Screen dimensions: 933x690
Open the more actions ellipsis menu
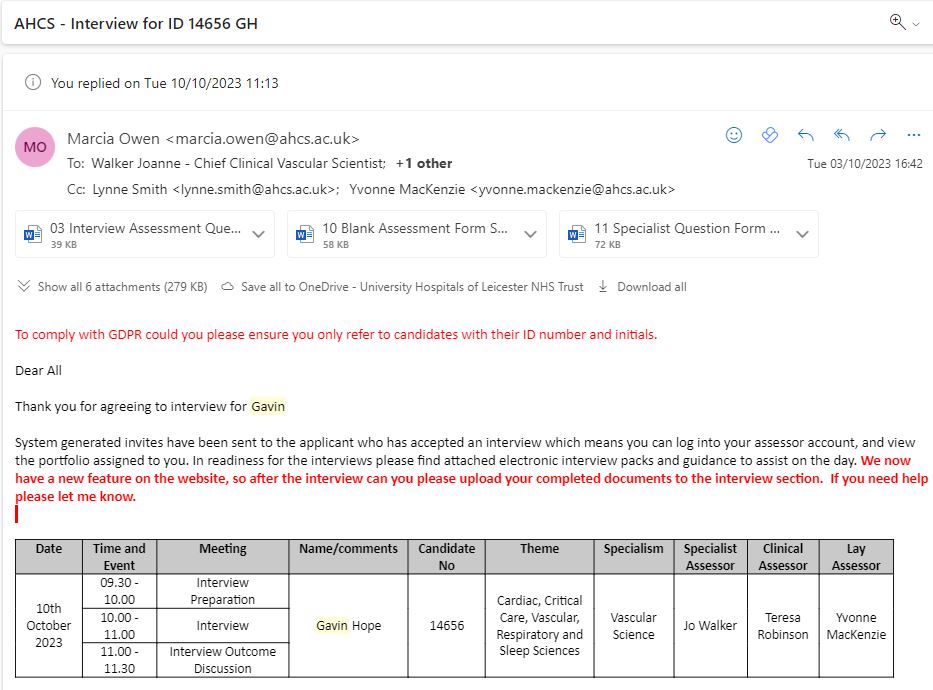click(913, 135)
